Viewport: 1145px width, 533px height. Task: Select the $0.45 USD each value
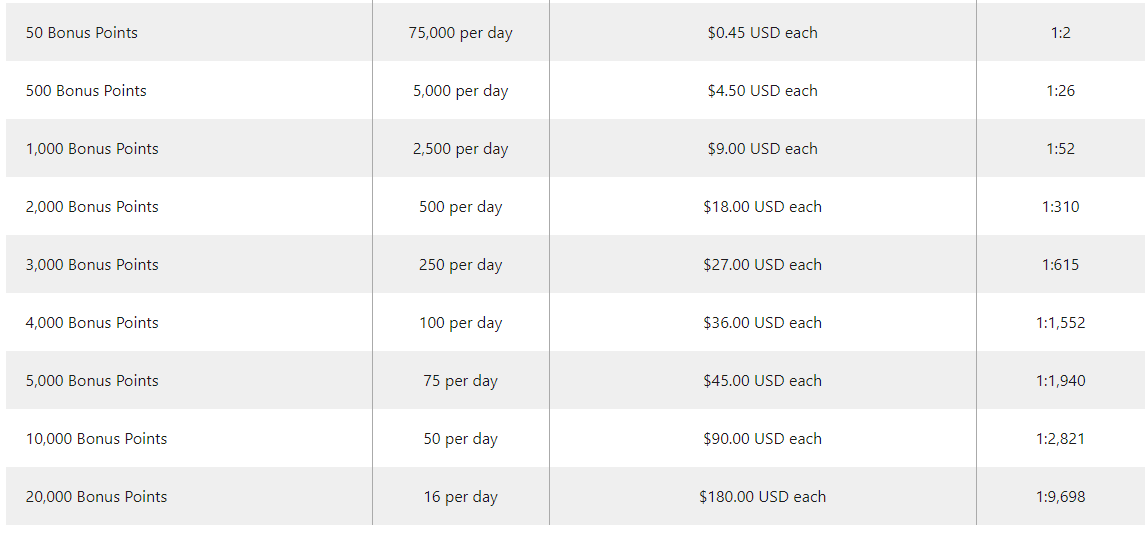coord(762,33)
